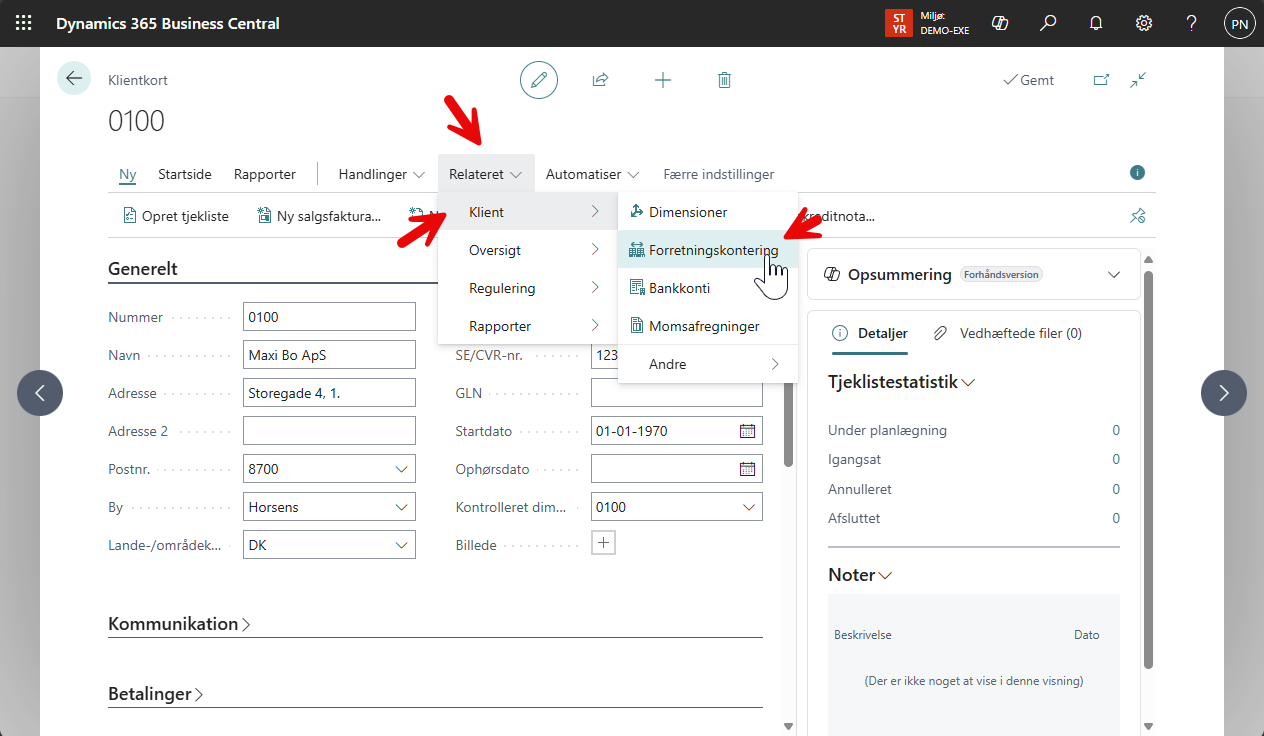Viewport: 1264px width, 736px height.
Task: Expand the Postnr. dropdown
Action: [x=402, y=469]
